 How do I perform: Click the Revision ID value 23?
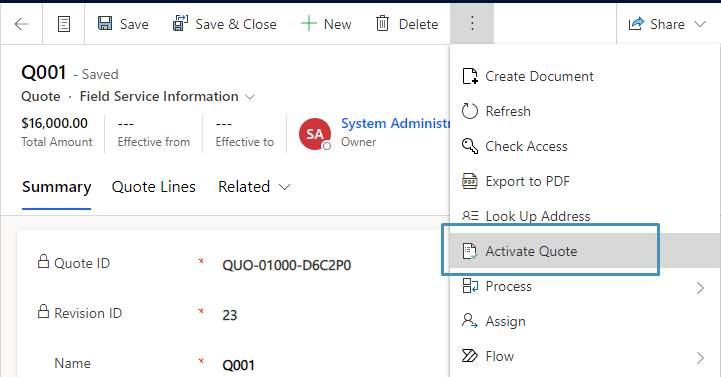coord(229,315)
